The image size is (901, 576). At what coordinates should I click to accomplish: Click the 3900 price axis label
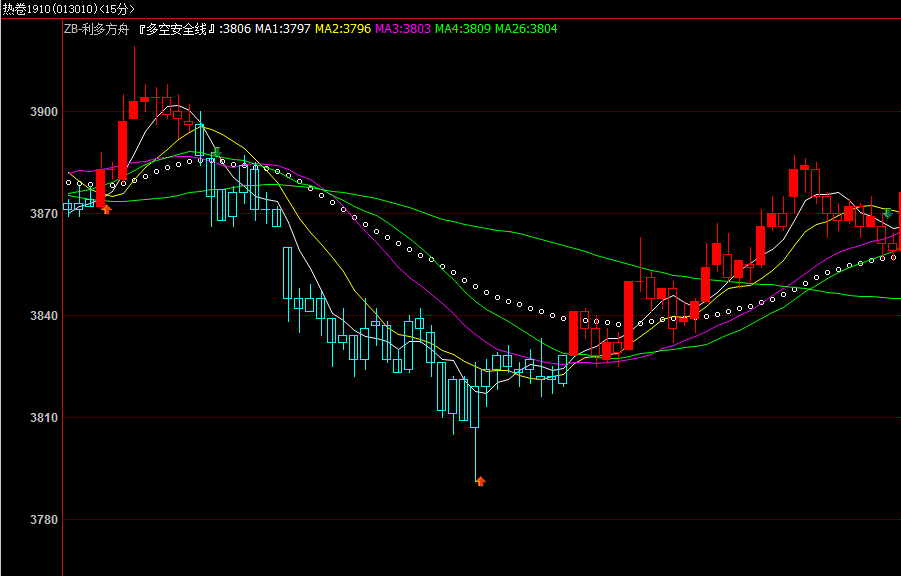click(x=44, y=112)
